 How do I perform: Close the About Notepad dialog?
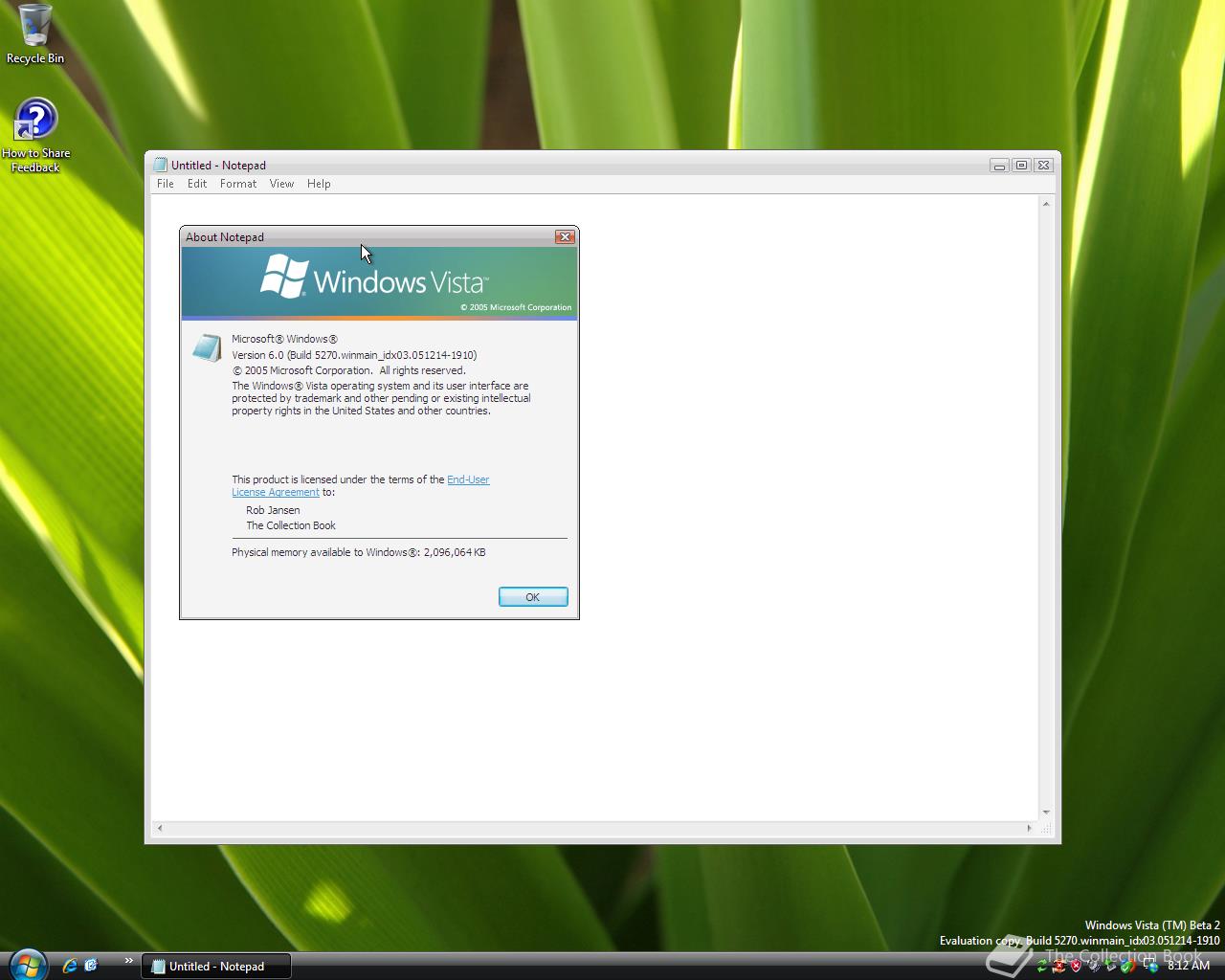(565, 236)
